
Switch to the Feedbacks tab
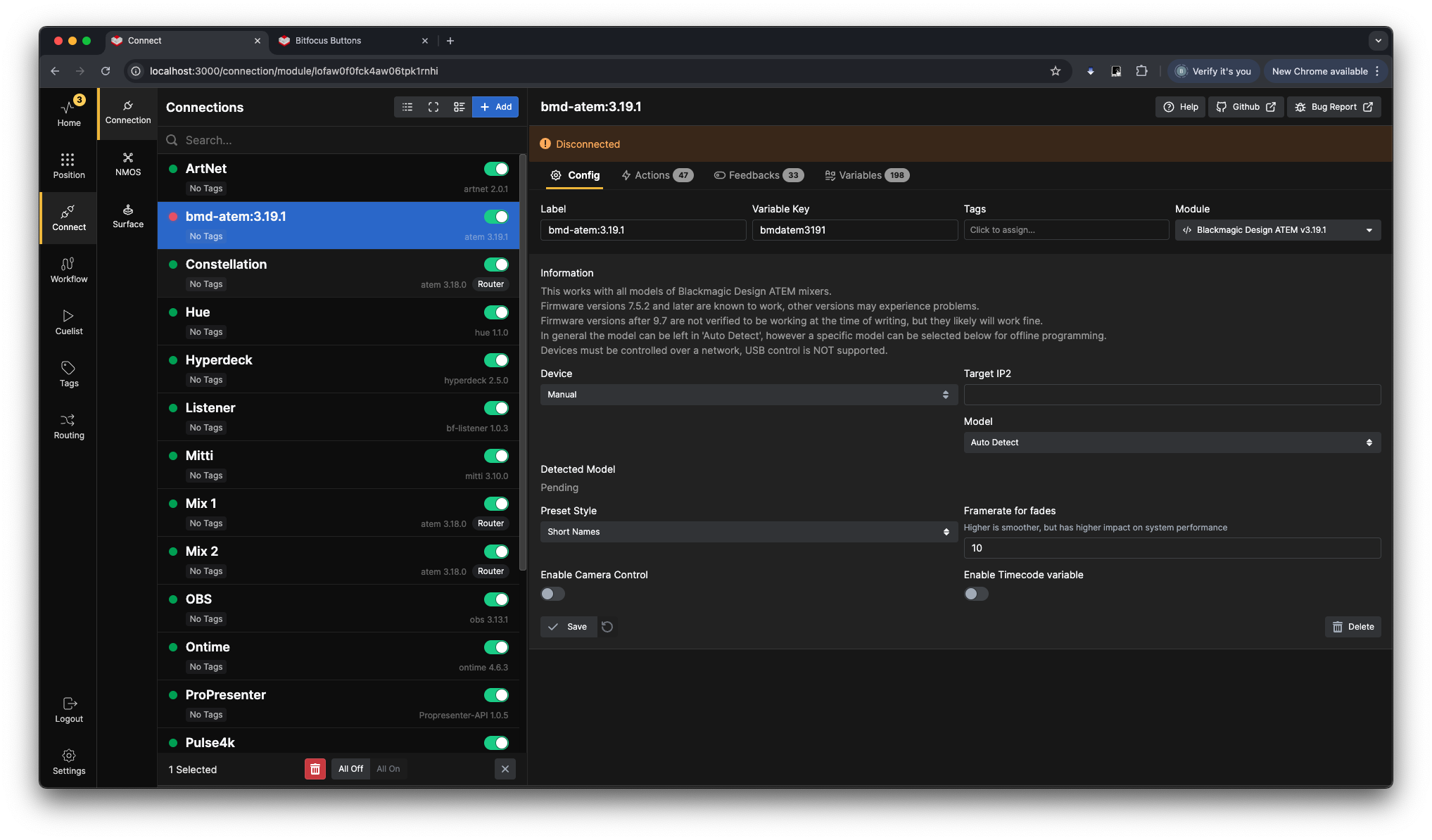click(x=759, y=175)
